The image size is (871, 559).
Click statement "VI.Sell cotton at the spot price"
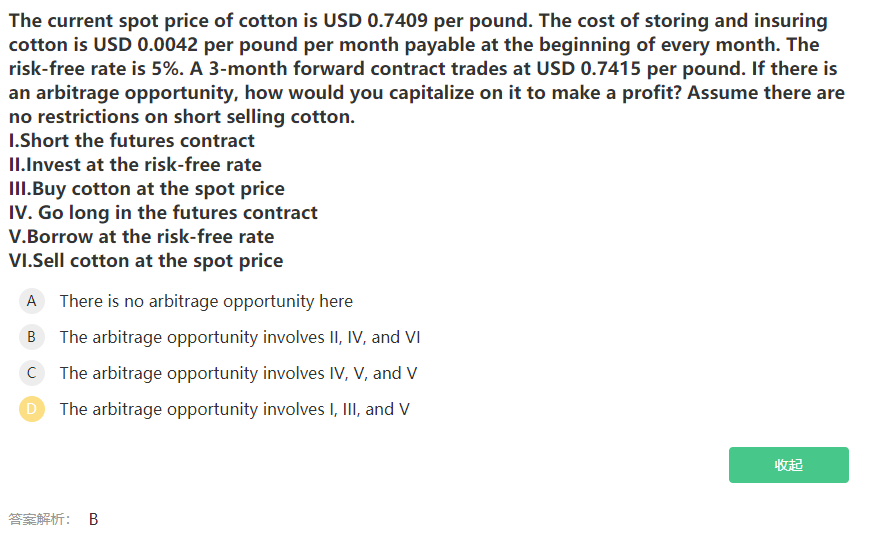coord(146,261)
